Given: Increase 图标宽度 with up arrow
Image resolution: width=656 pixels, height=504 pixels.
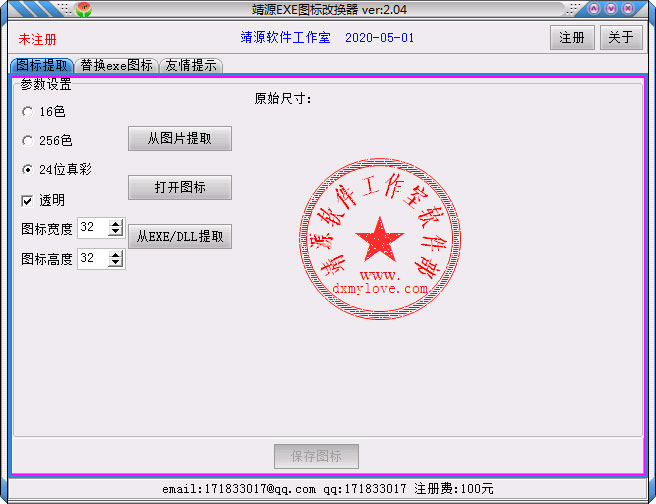Looking at the screenshot, I should [x=115, y=224].
